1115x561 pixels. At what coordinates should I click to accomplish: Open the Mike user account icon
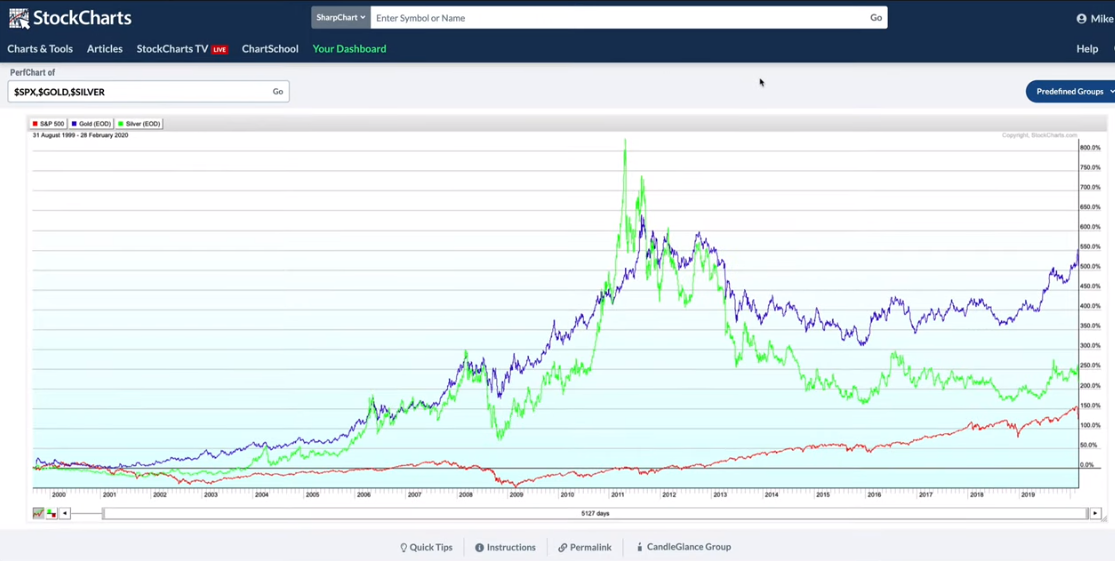(1082, 18)
